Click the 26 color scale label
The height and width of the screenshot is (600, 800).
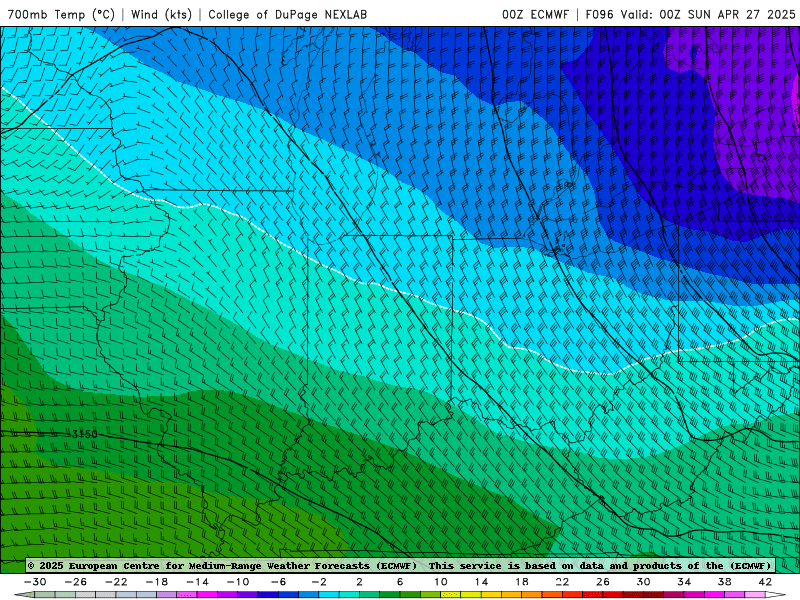click(x=603, y=582)
